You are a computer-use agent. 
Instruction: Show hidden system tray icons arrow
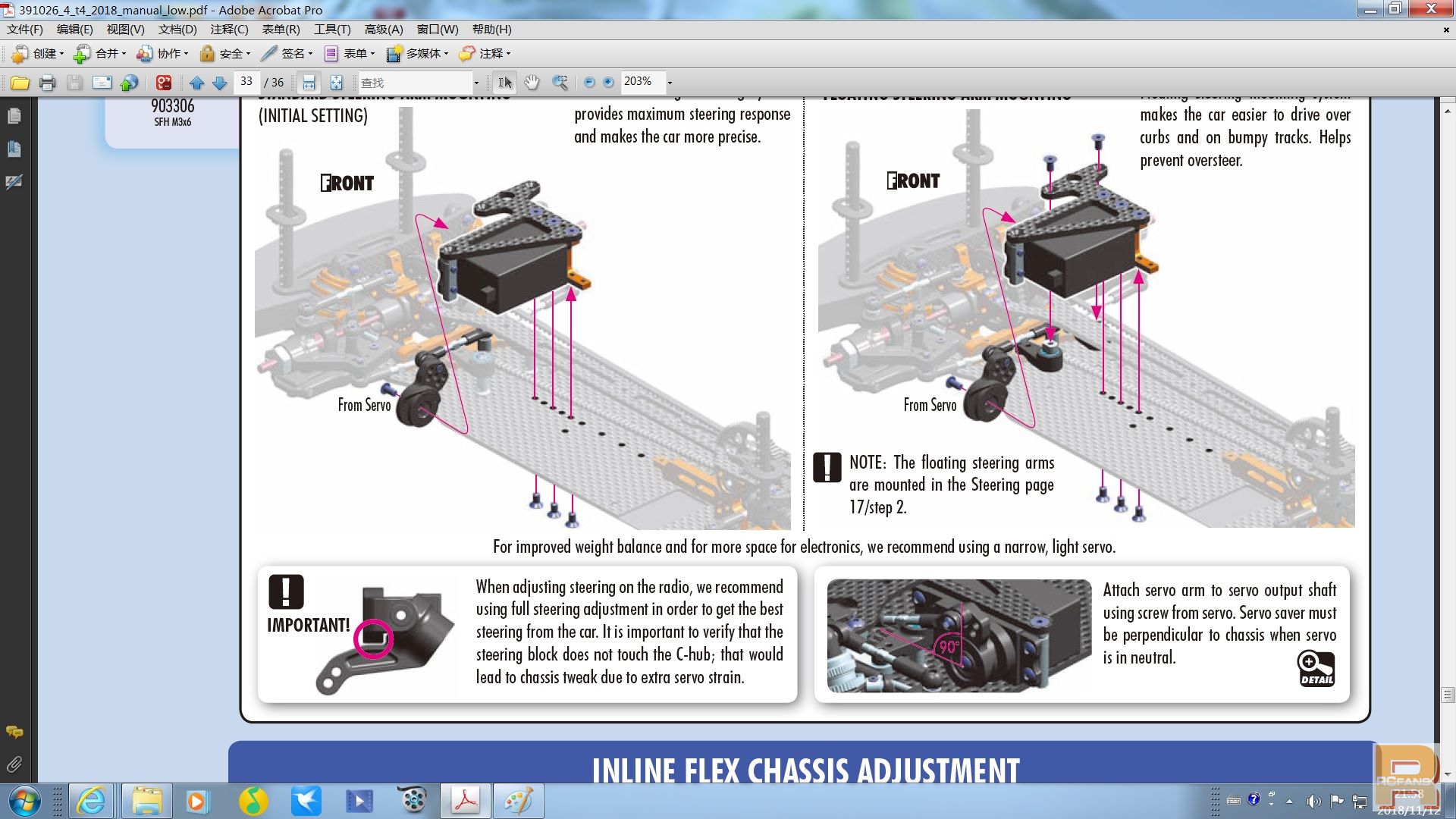coord(1289,801)
